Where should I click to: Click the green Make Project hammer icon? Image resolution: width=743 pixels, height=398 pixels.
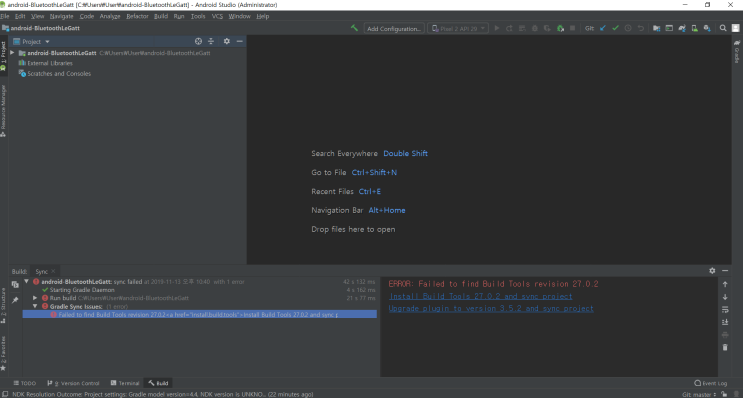coord(354,28)
